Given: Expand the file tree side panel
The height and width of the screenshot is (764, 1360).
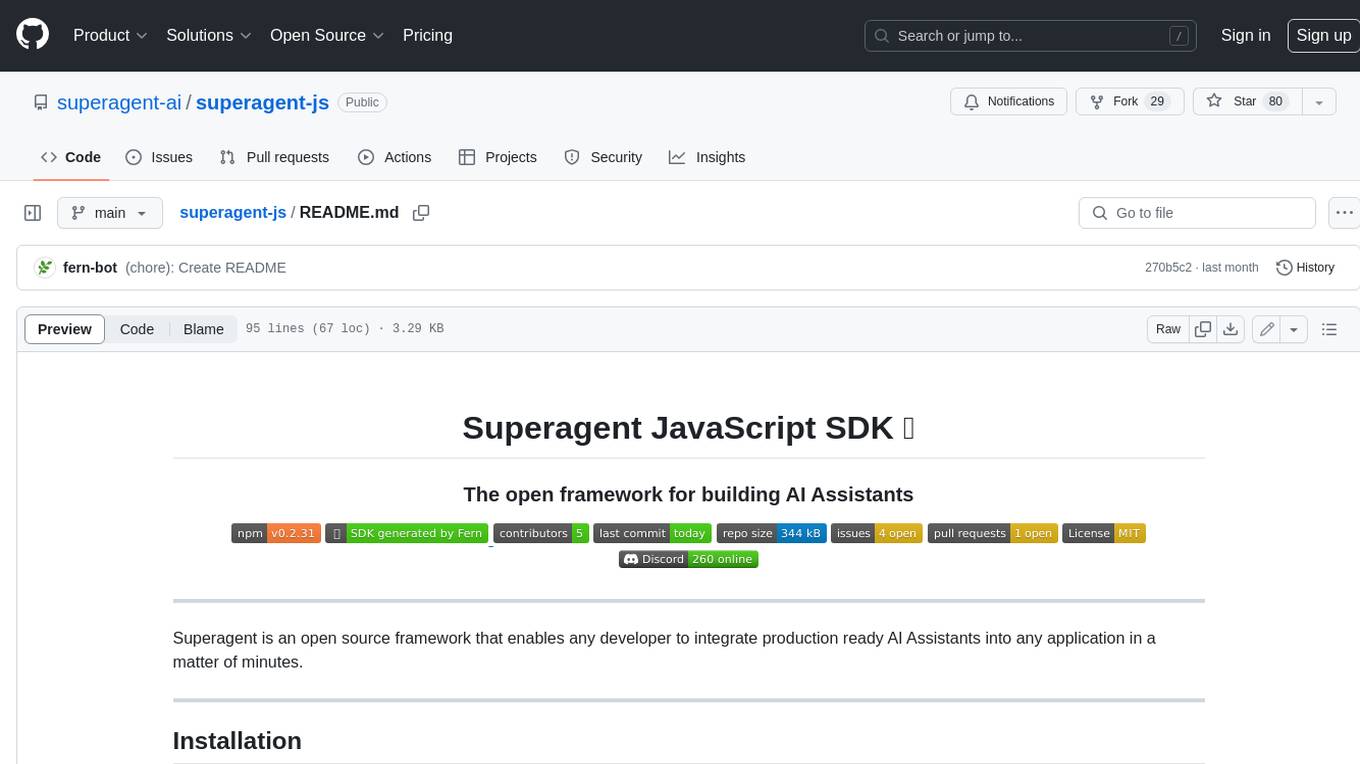Looking at the screenshot, I should pos(33,213).
